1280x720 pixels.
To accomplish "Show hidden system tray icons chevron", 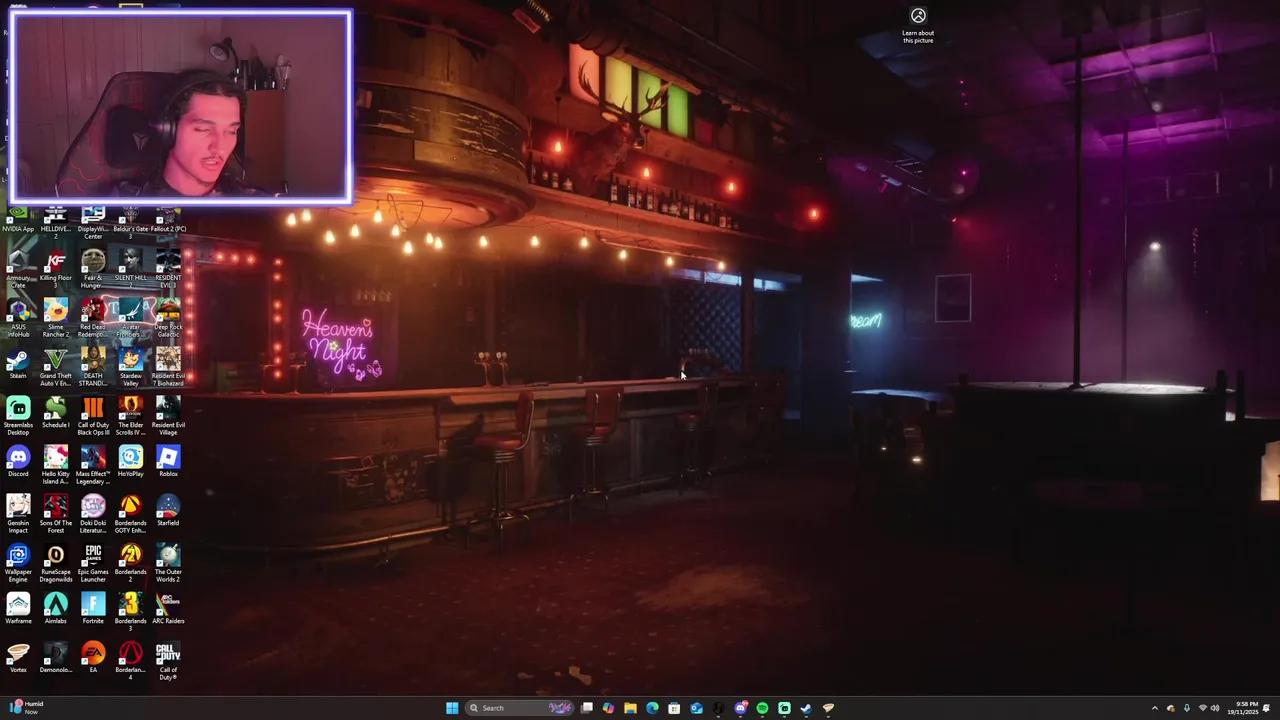I will click(x=1155, y=708).
